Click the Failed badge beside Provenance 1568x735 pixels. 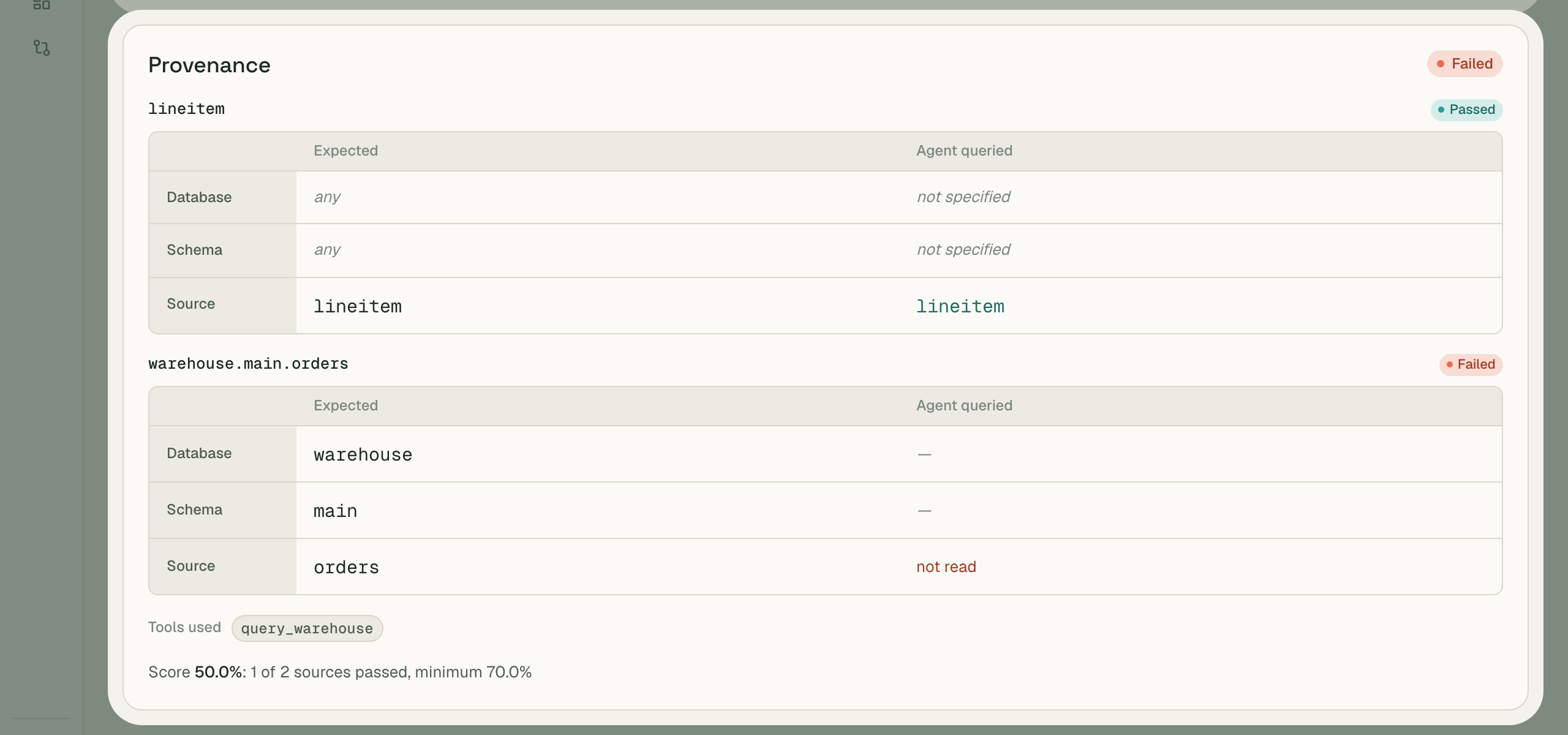click(1464, 64)
